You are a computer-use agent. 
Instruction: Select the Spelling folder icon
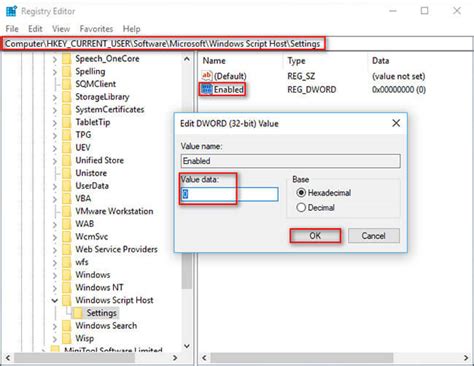tap(67, 72)
